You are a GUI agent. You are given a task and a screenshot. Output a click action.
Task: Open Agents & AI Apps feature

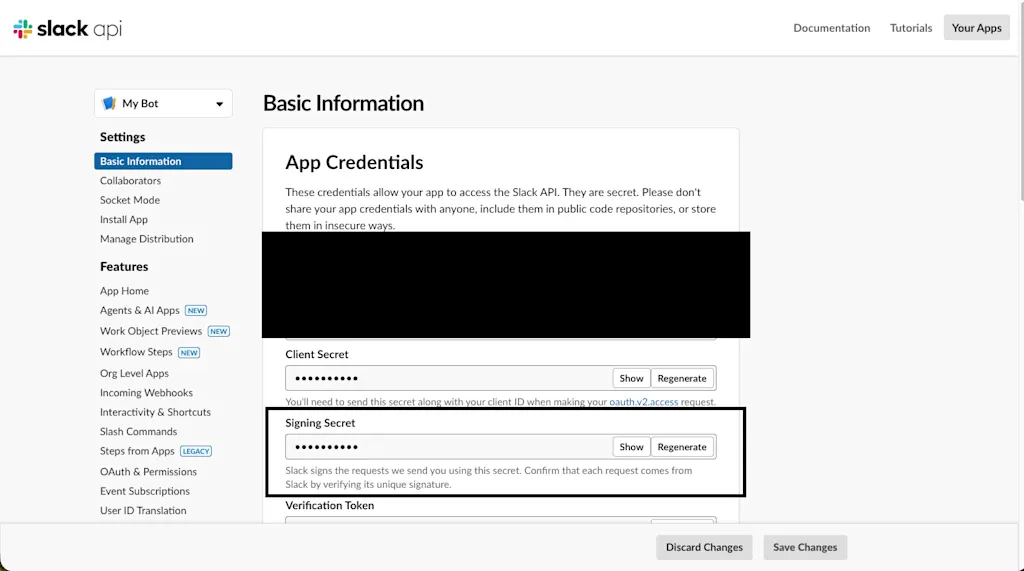click(139, 310)
